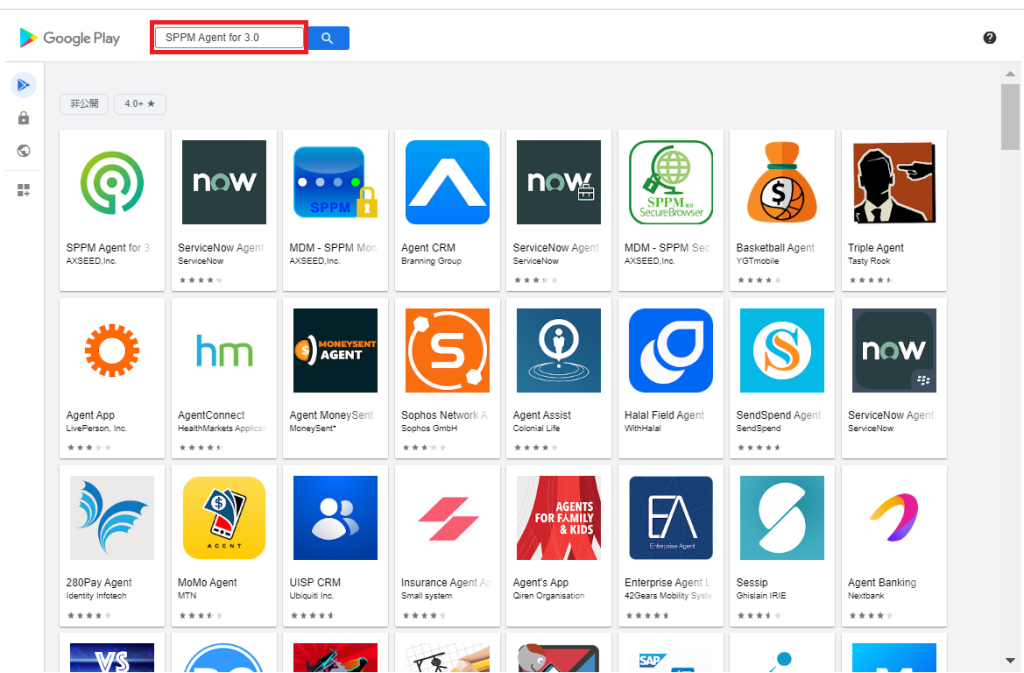Click Qiren Organisation developer text
1024x673 pixels.
tap(549, 596)
